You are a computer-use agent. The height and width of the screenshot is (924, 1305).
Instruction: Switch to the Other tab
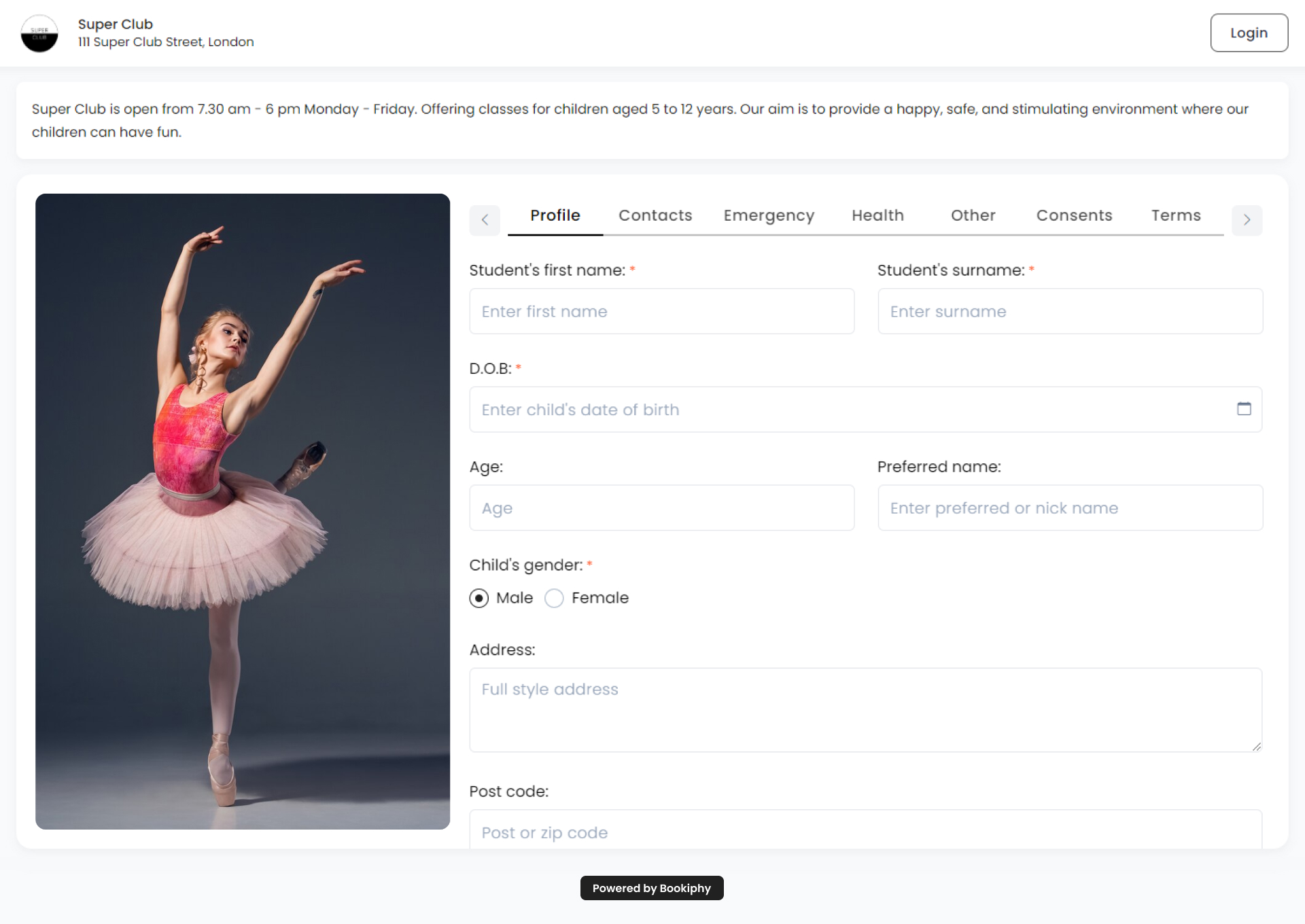pyautogui.click(x=973, y=215)
